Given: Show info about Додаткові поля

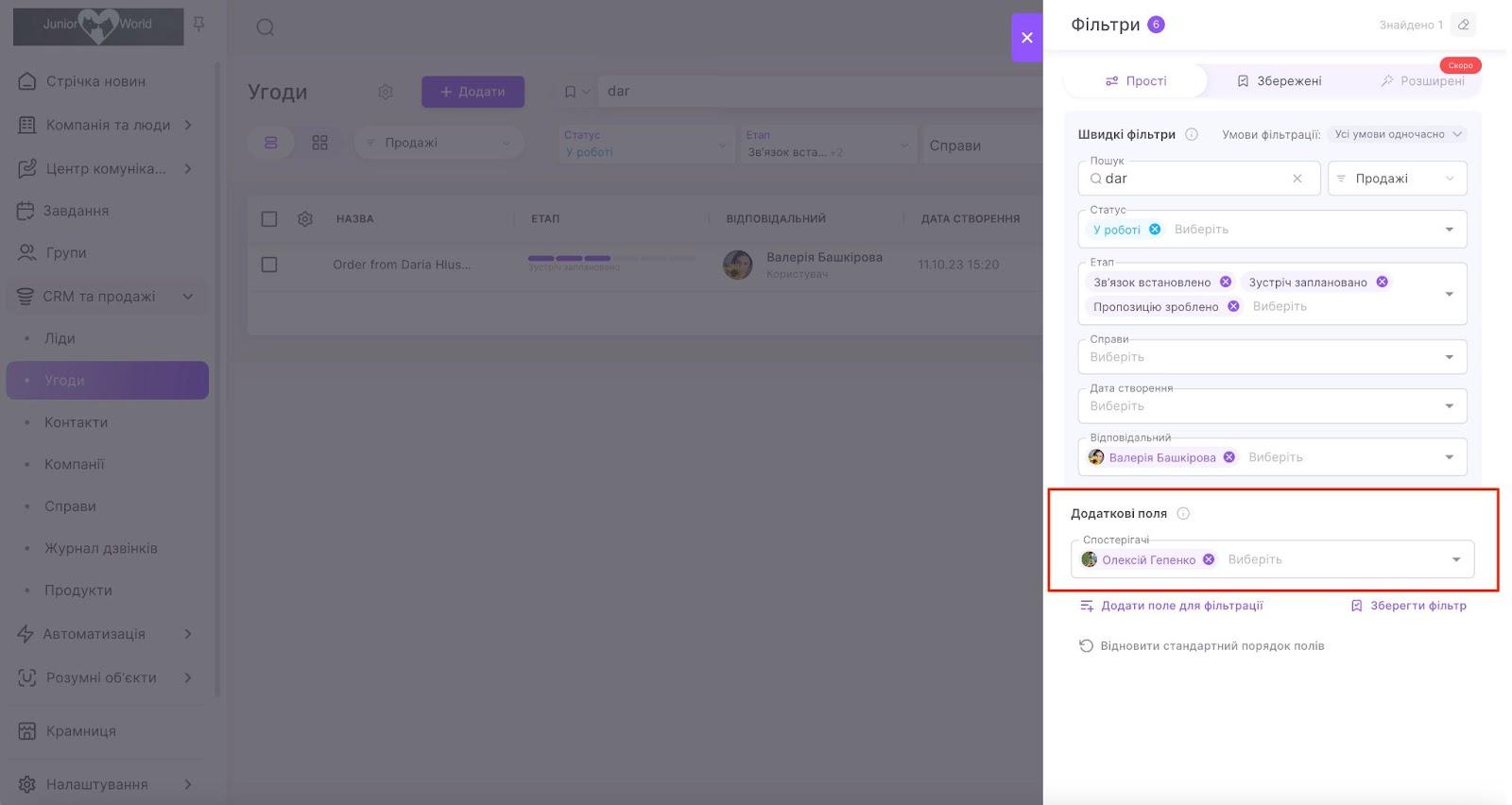Looking at the screenshot, I should point(1183,514).
